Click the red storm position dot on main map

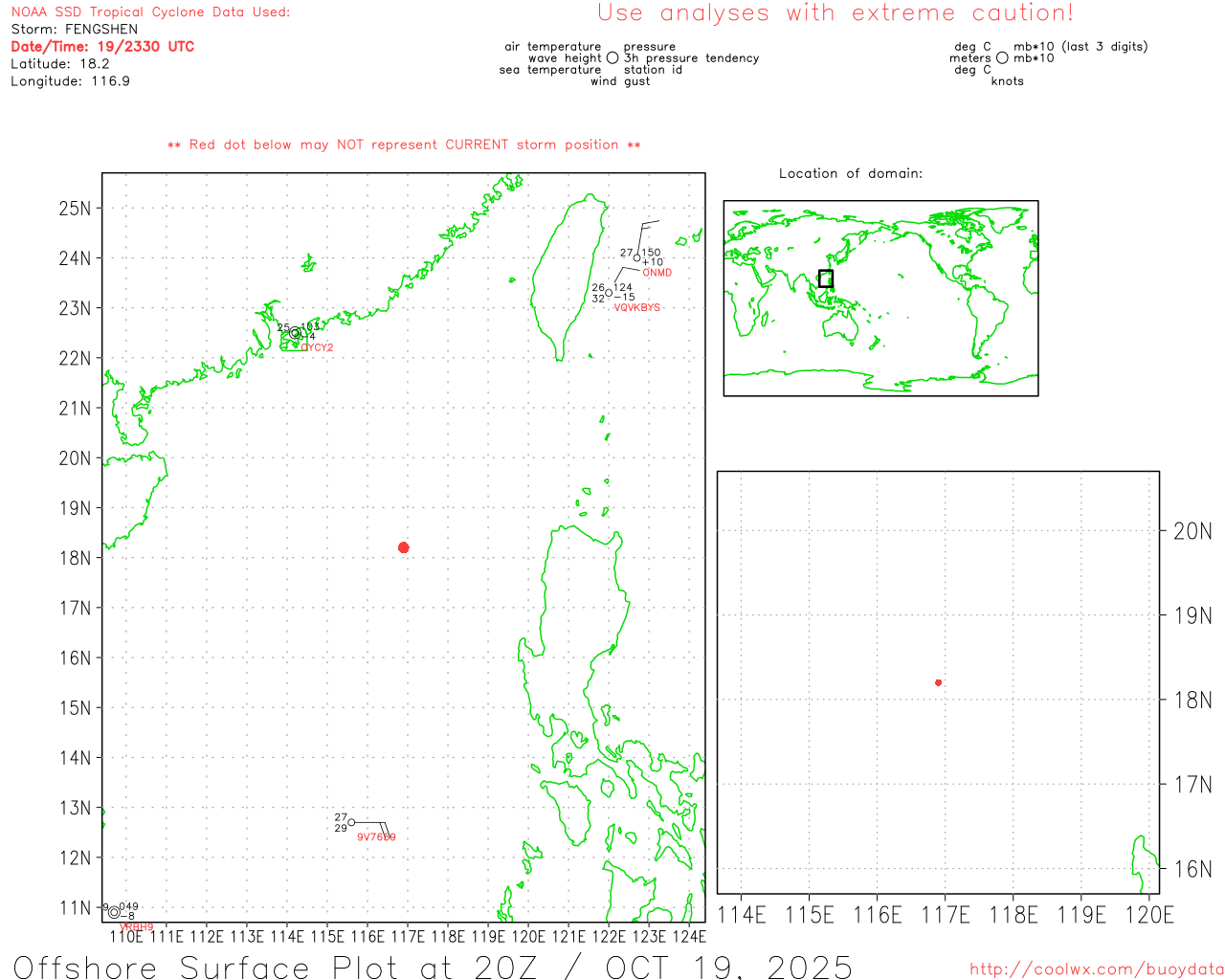403,547
